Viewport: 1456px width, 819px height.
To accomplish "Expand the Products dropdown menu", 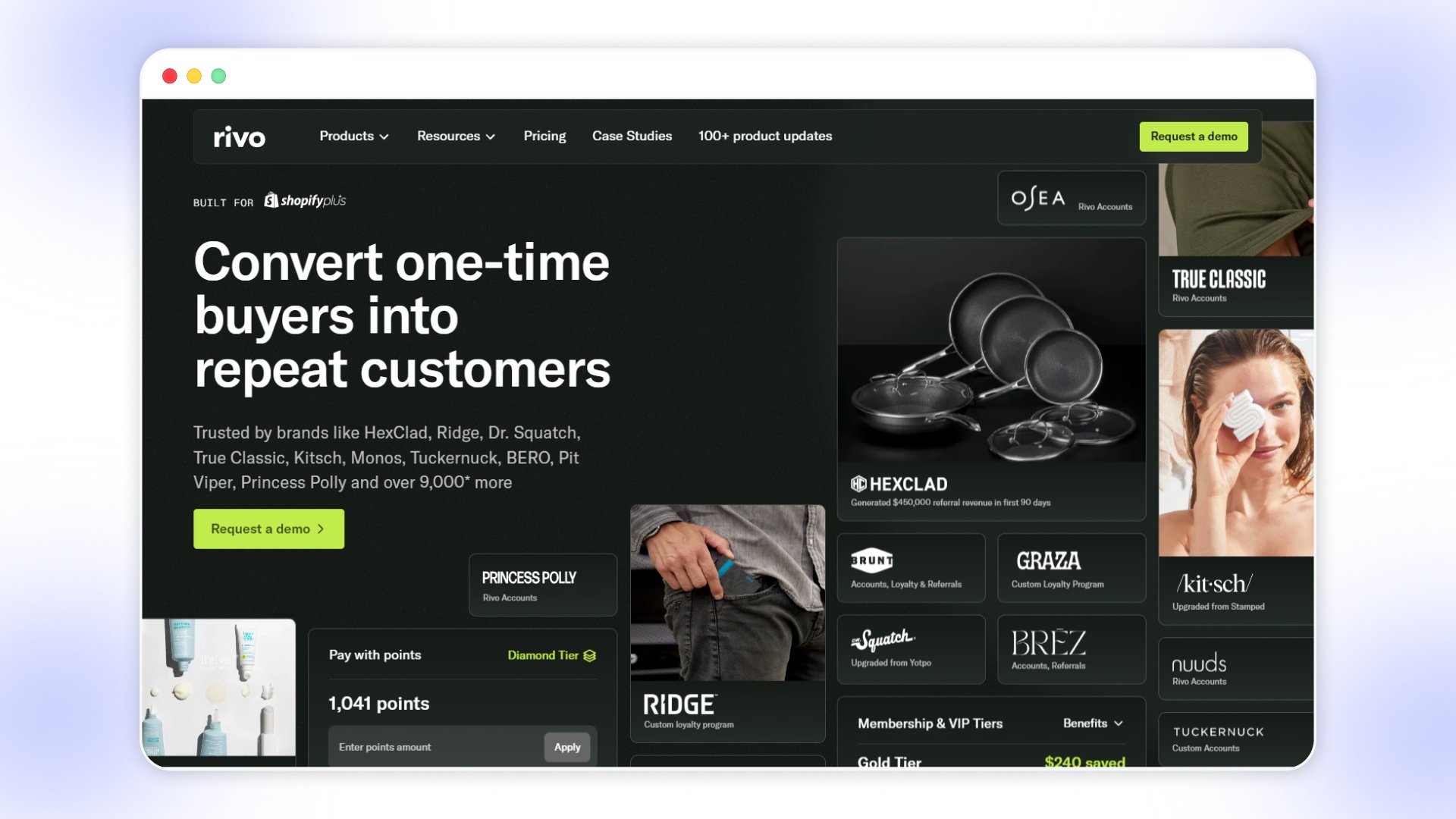I will [354, 136].
